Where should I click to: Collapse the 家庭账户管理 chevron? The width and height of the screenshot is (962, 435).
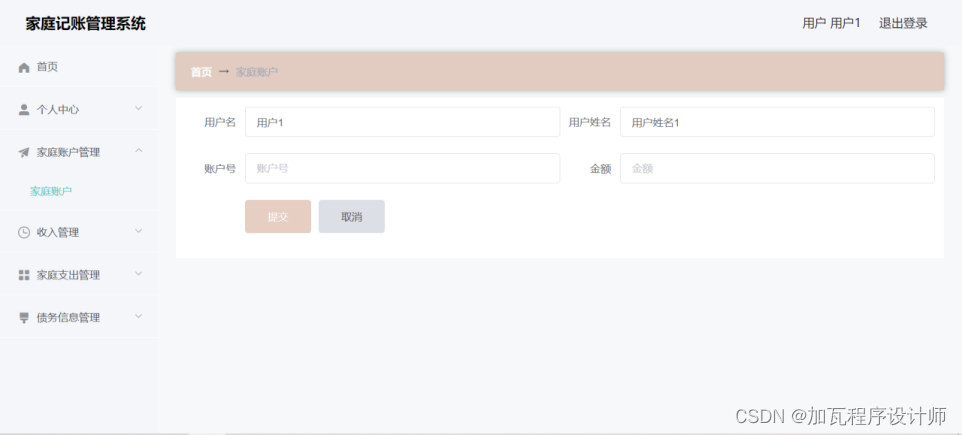tap(139, 151)
